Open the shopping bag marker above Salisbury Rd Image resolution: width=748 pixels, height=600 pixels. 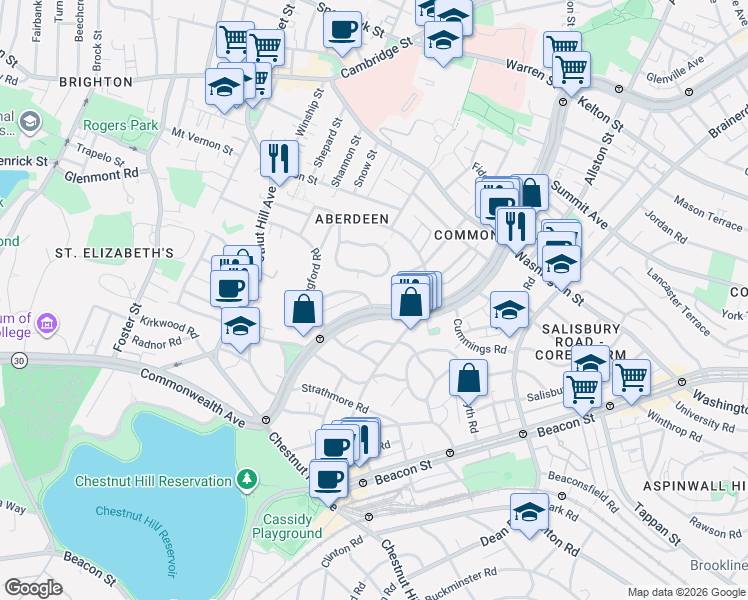tap(468, 379)
